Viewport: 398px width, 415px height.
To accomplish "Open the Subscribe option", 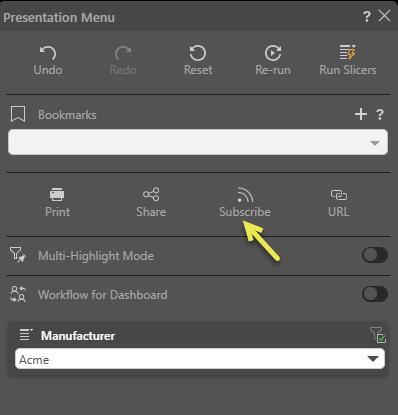I will [x=245, y=195].
